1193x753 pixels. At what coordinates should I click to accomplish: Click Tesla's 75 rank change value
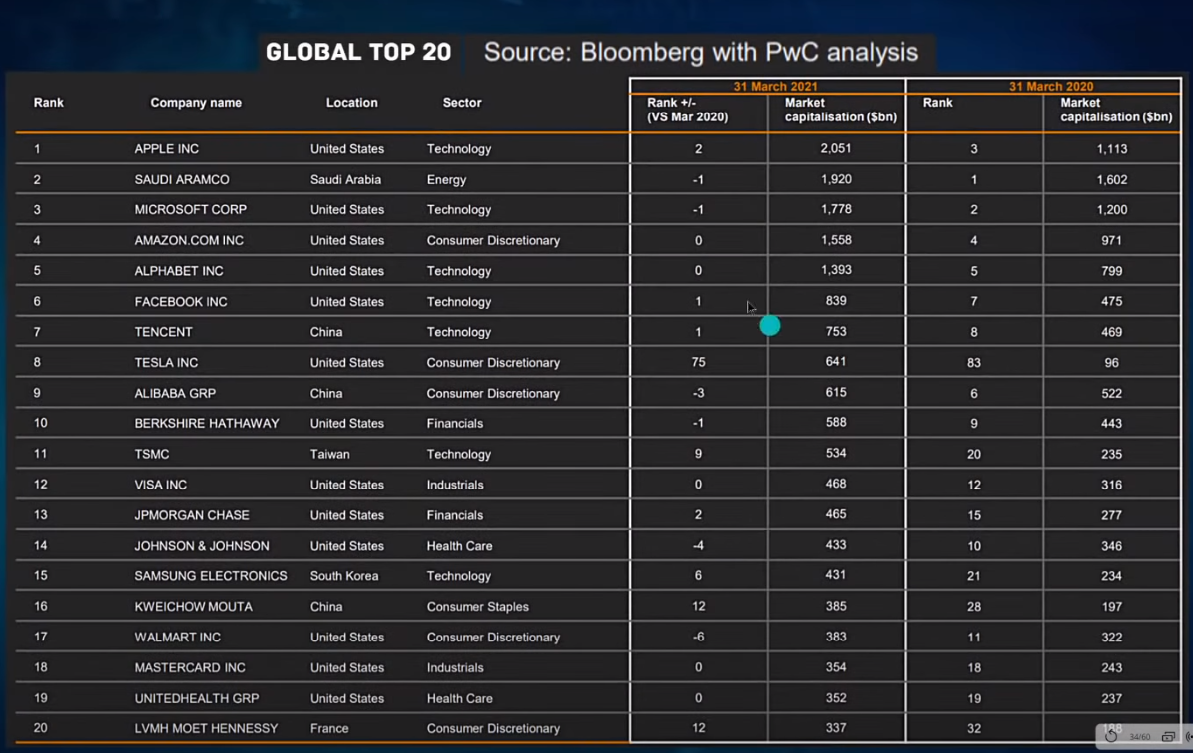click(x=698, y=362)
